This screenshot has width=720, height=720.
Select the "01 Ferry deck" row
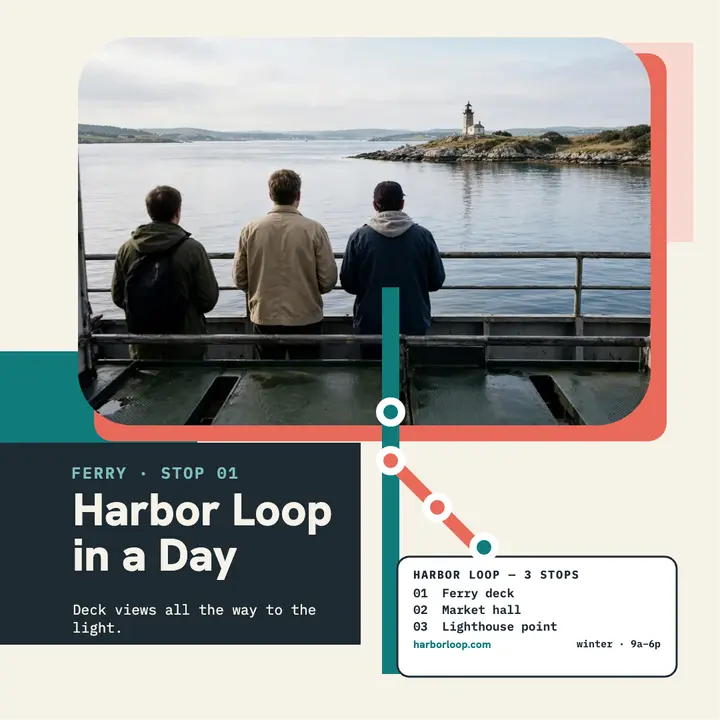(463, 593)
